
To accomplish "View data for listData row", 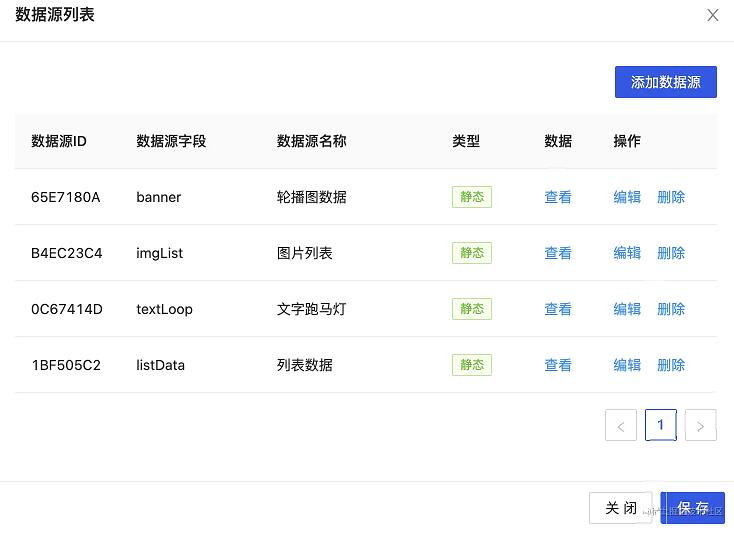I will (558, 365).
